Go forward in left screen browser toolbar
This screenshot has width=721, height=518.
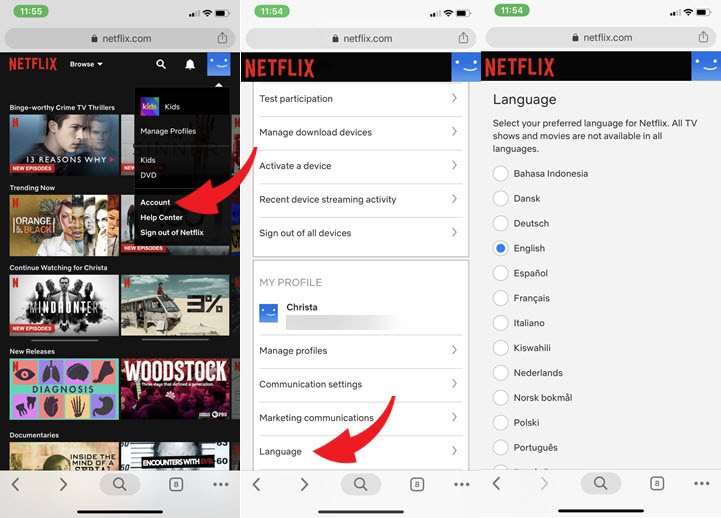click(x=63, y=484)
